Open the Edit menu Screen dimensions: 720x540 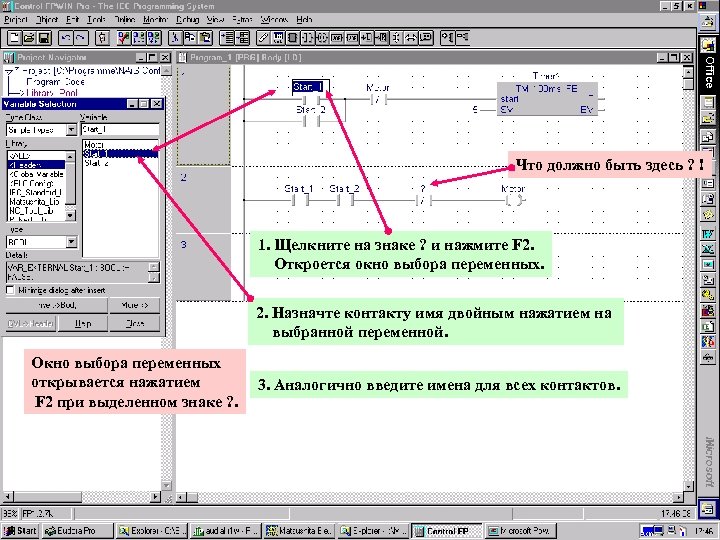[73, 20]
